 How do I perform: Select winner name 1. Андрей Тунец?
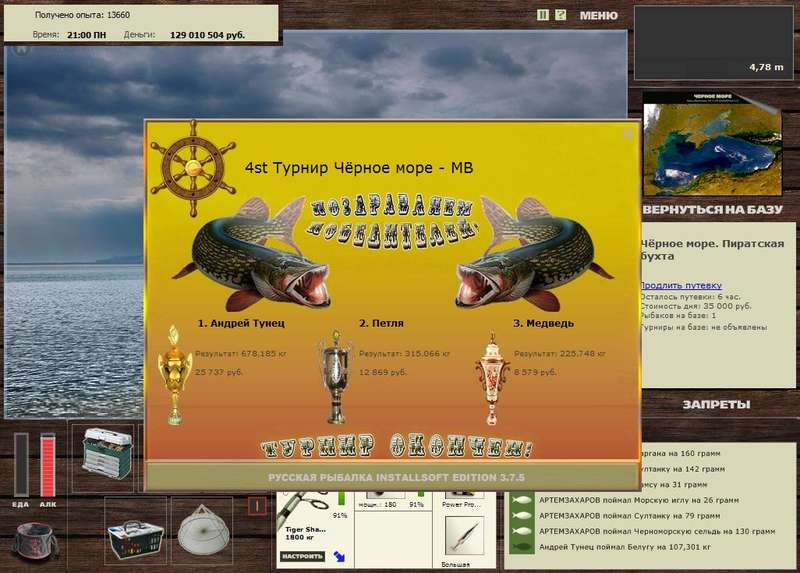pos(241,323)
